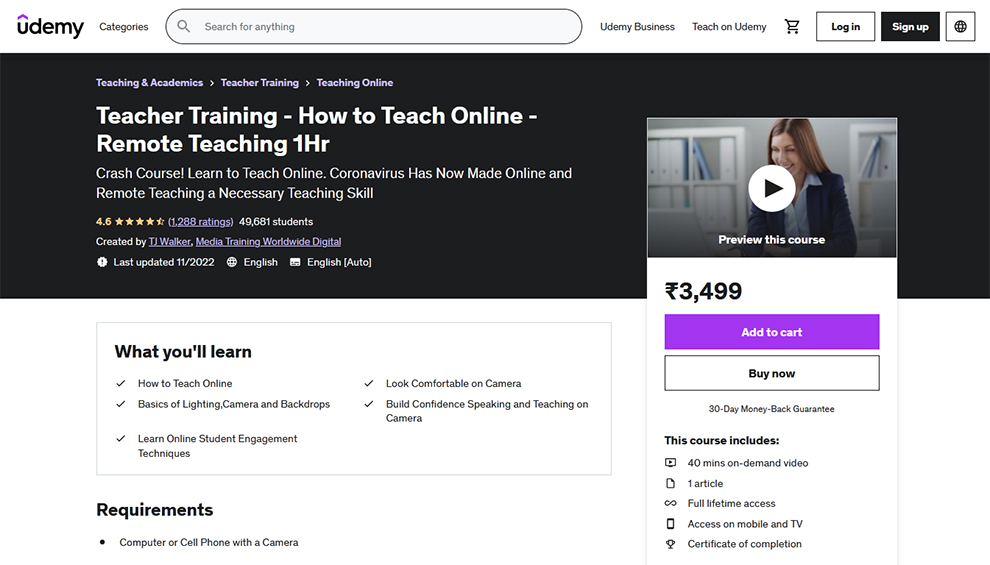Click the last updated alert icon

pyautogui.click(x=102, y=262)
